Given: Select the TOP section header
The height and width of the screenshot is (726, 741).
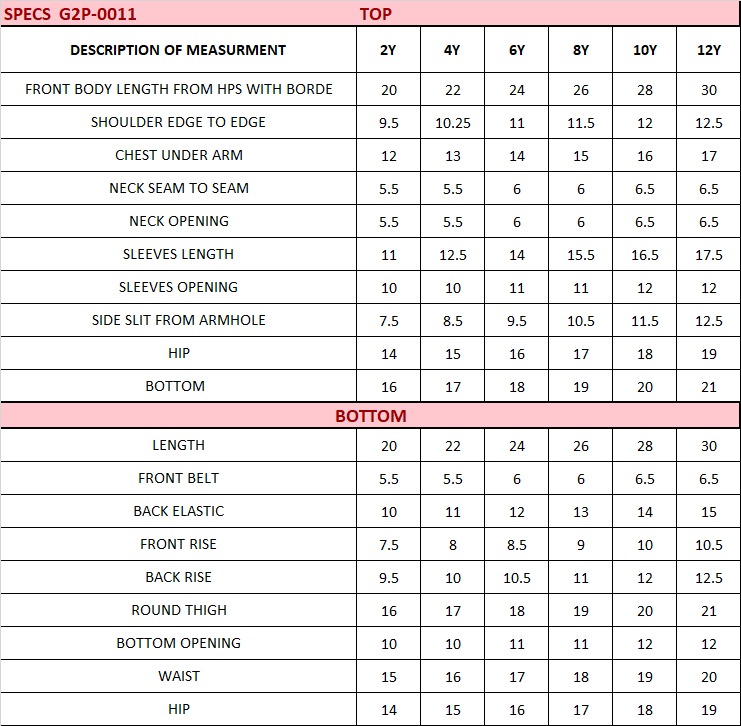Looking at the screenshot, I should point(376,14).
